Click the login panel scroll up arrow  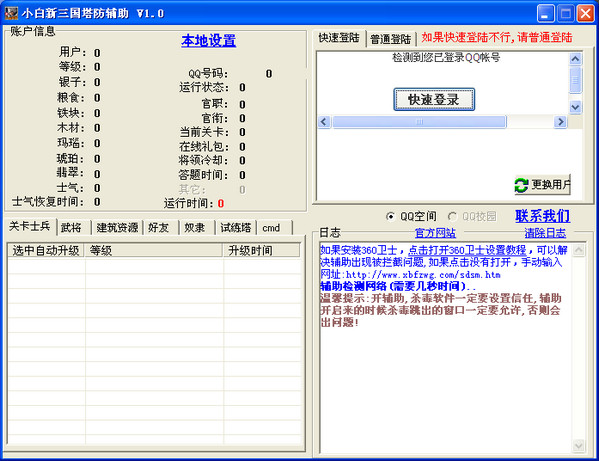click(x=575, y=59)
